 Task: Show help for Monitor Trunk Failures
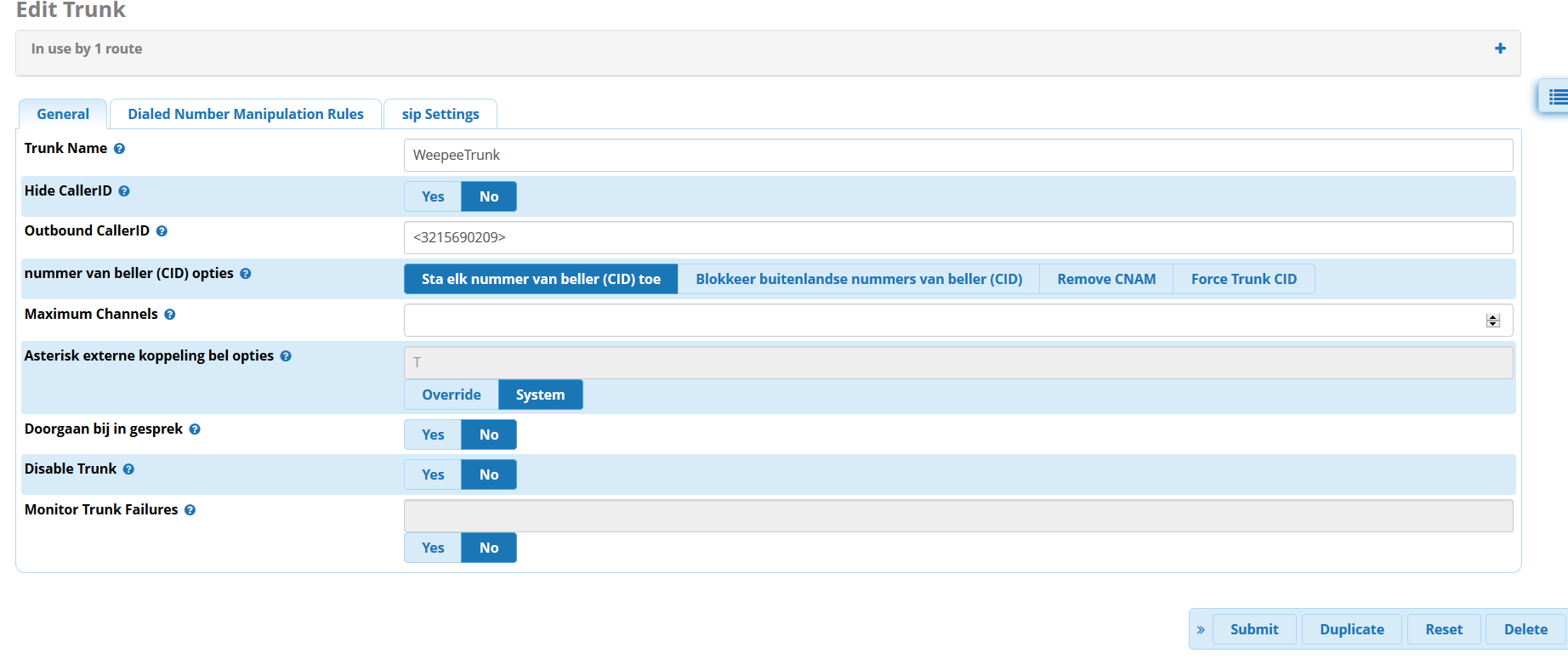(x=190, y=510)
